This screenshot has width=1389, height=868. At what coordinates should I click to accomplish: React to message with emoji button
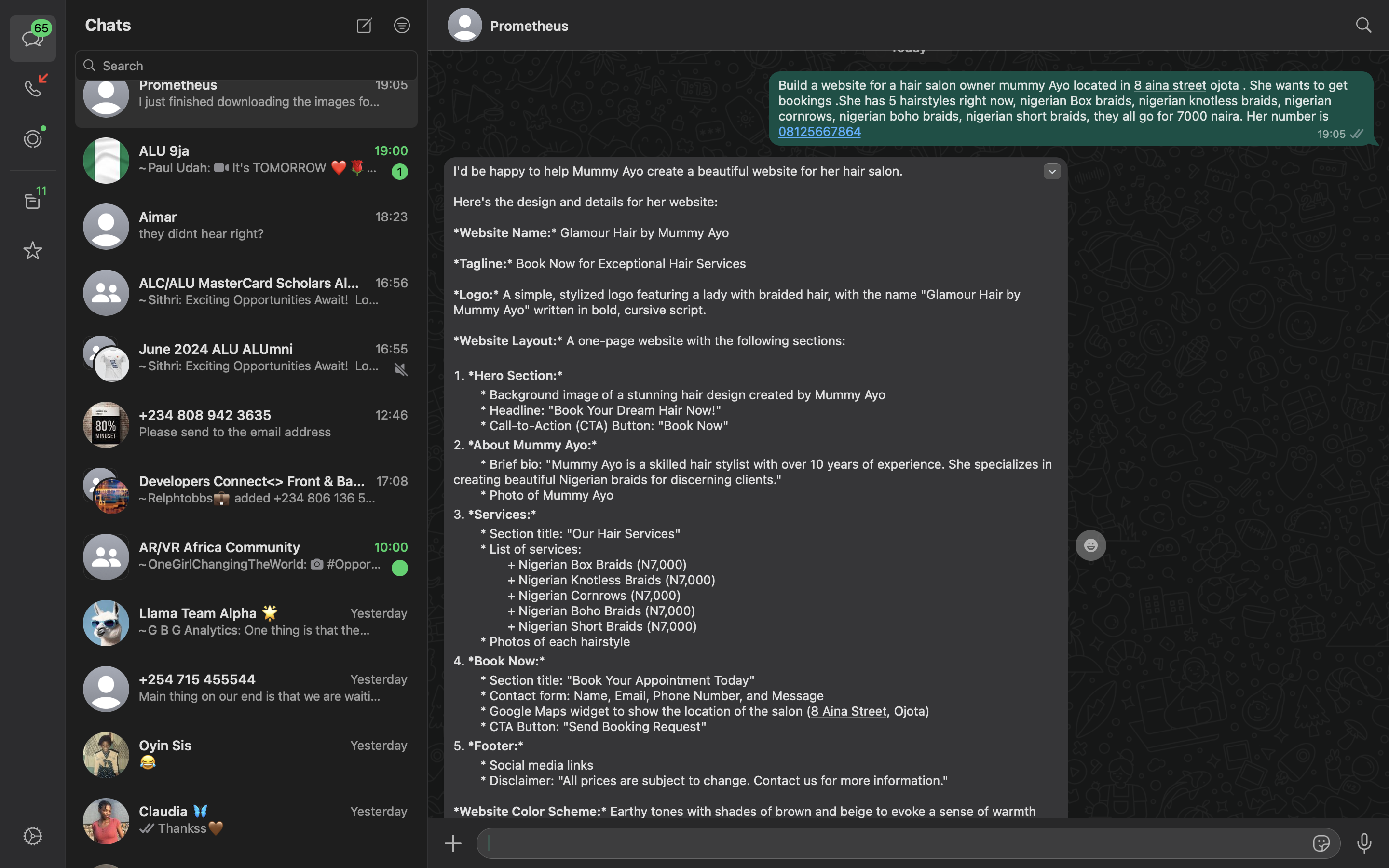[x=1090, y=545]
